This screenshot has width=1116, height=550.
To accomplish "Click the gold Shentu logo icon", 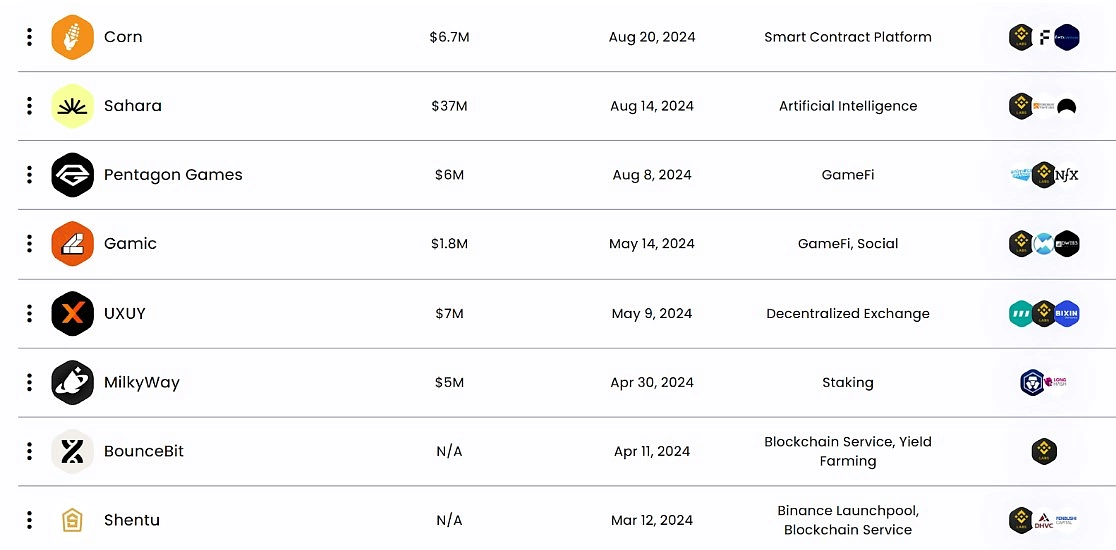I will point(73,520).
